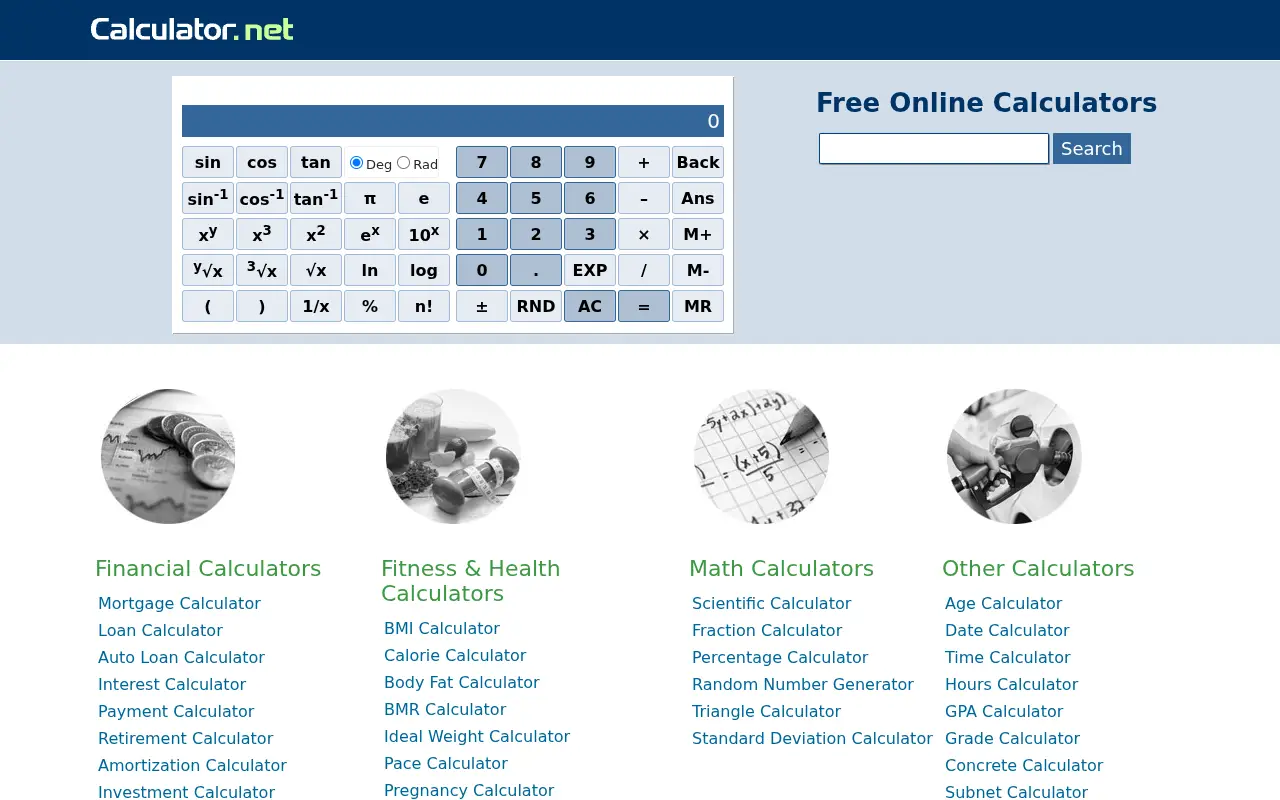Focus the calculator search field
Screen dimensions: 1280x800
tap(934, 148)
